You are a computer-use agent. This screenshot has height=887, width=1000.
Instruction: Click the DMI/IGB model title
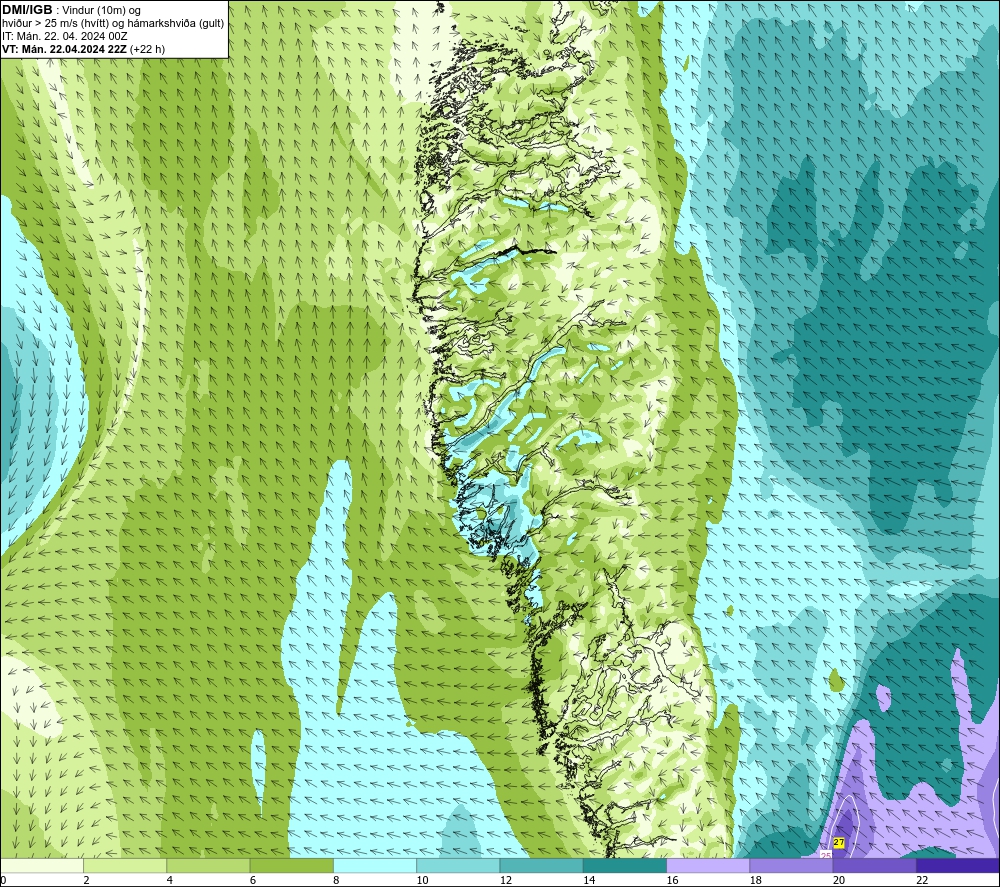pyautogui.click(x=27, y=10)
